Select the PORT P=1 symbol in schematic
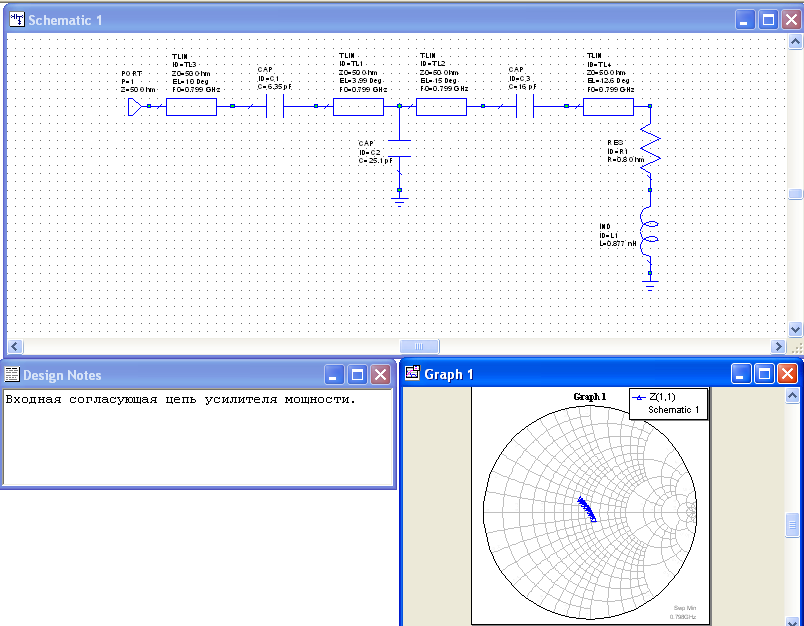804x626 pixels. pyautogui.click(x=135, y=107)
